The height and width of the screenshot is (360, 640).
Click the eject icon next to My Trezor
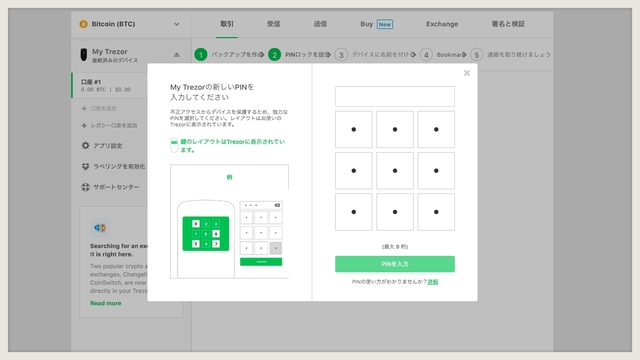tap(176, 55)
